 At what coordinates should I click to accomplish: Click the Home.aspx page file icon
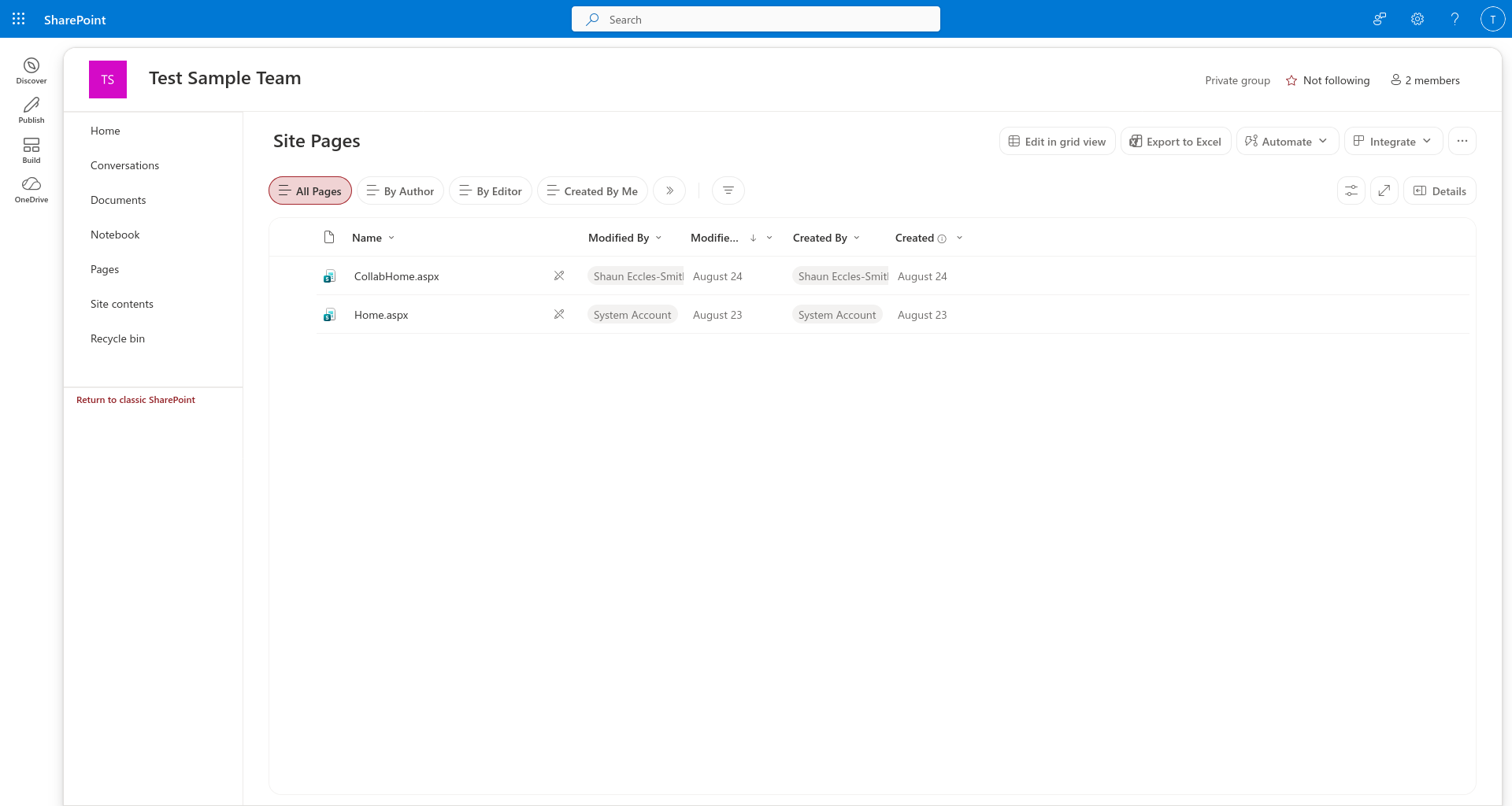(x=330, y=315)
